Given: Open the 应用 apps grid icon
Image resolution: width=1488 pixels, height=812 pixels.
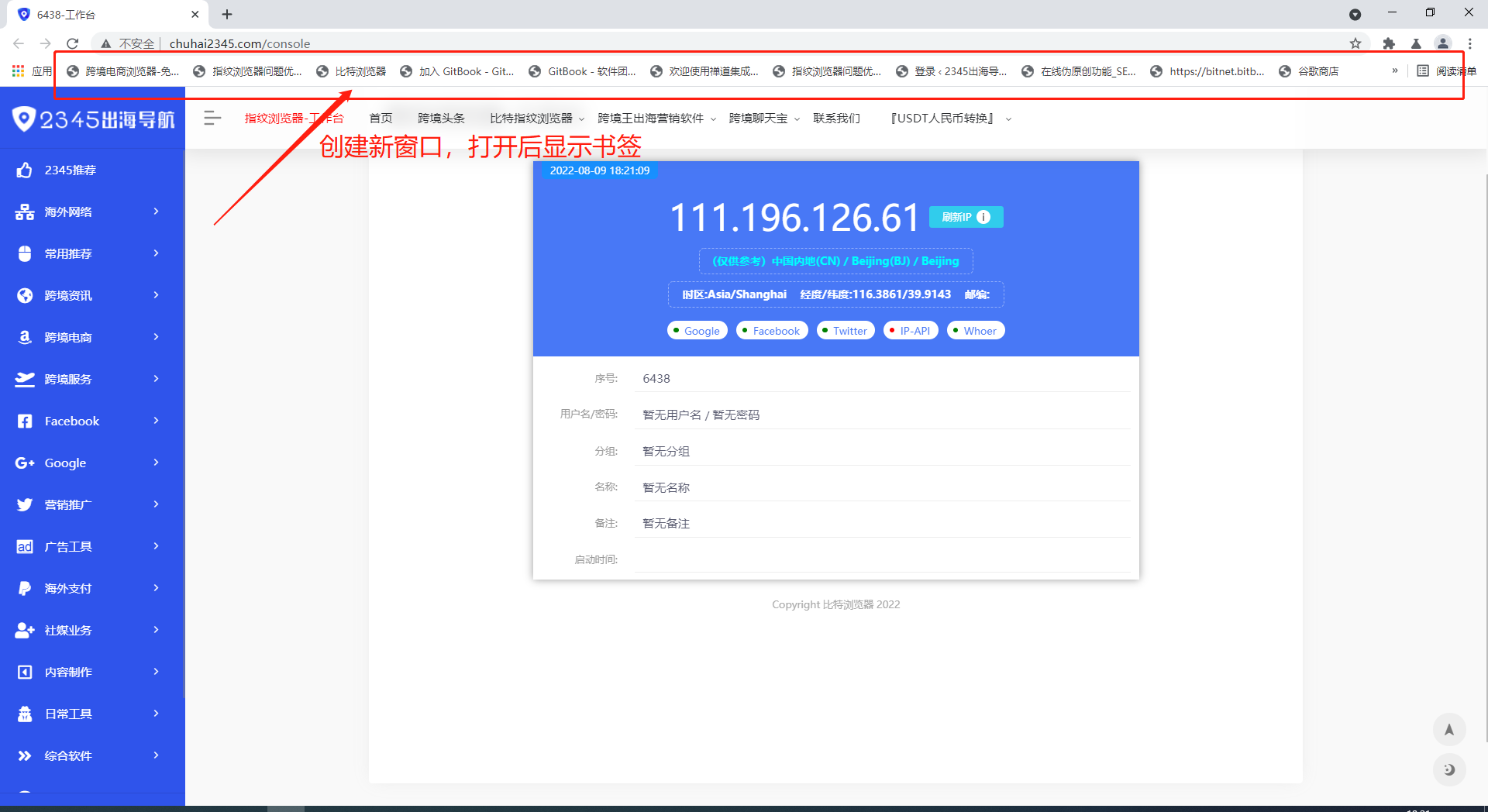Looking at the screenshot, I should click(19, 71).
